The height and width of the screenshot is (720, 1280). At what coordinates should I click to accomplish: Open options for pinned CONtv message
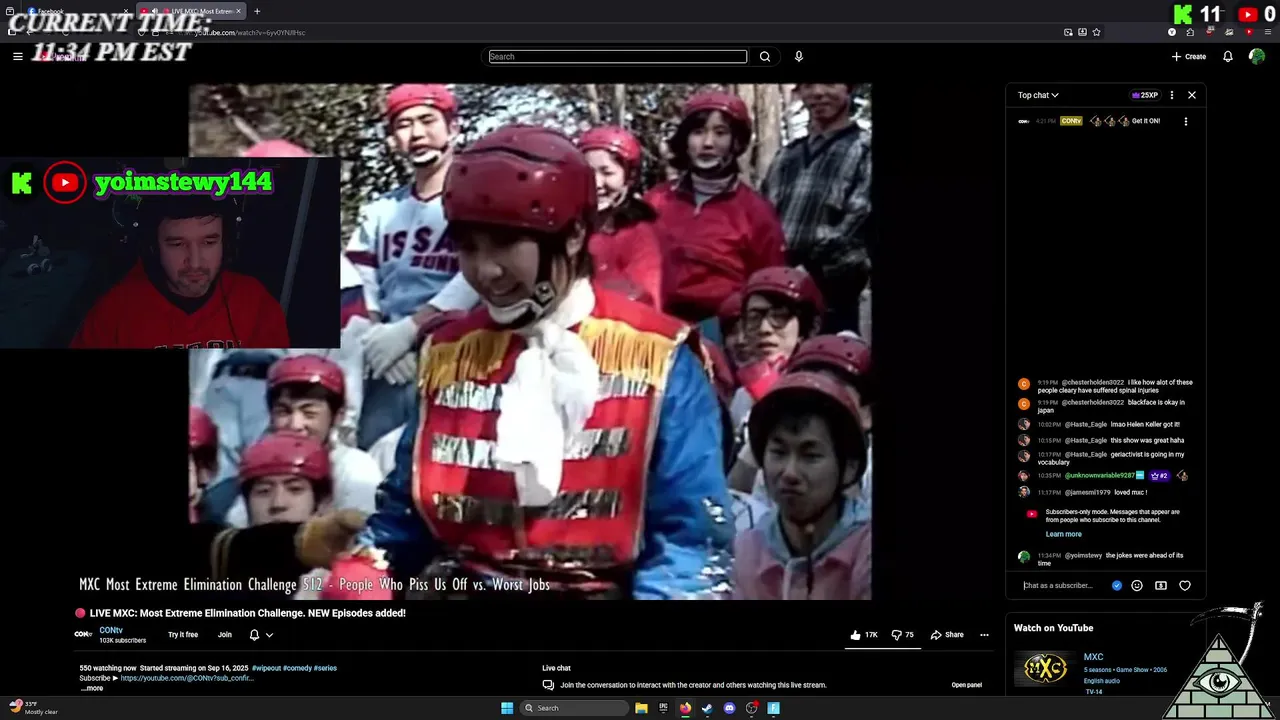point(1186,121)
